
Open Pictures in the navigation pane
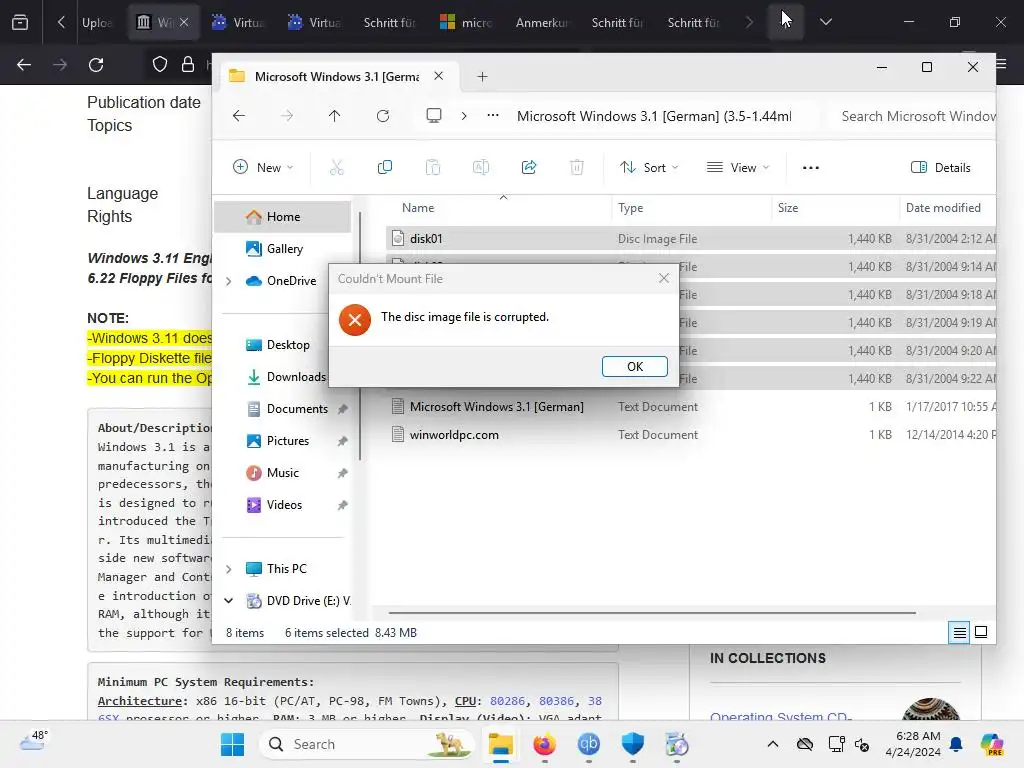point(287,441)
